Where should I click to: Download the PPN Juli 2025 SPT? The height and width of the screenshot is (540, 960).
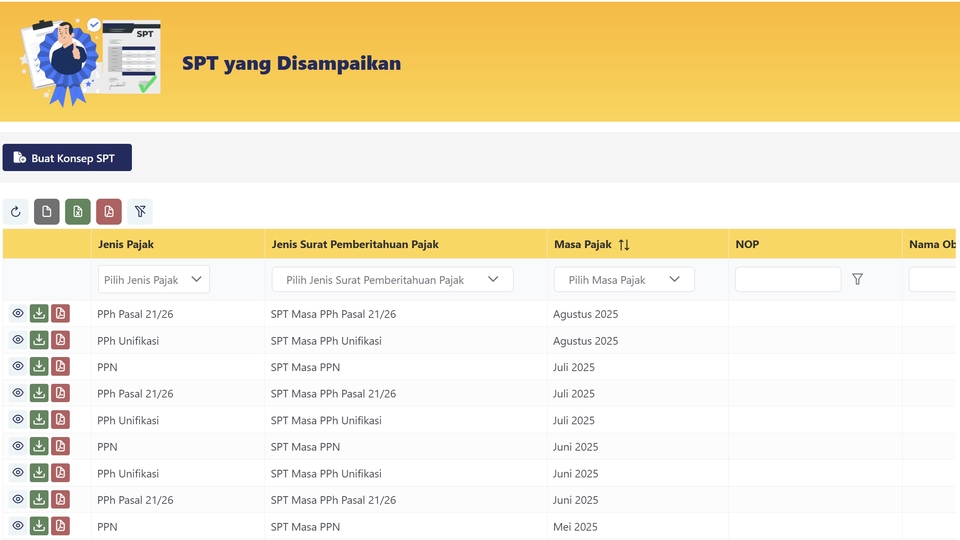tap(39, 367)
